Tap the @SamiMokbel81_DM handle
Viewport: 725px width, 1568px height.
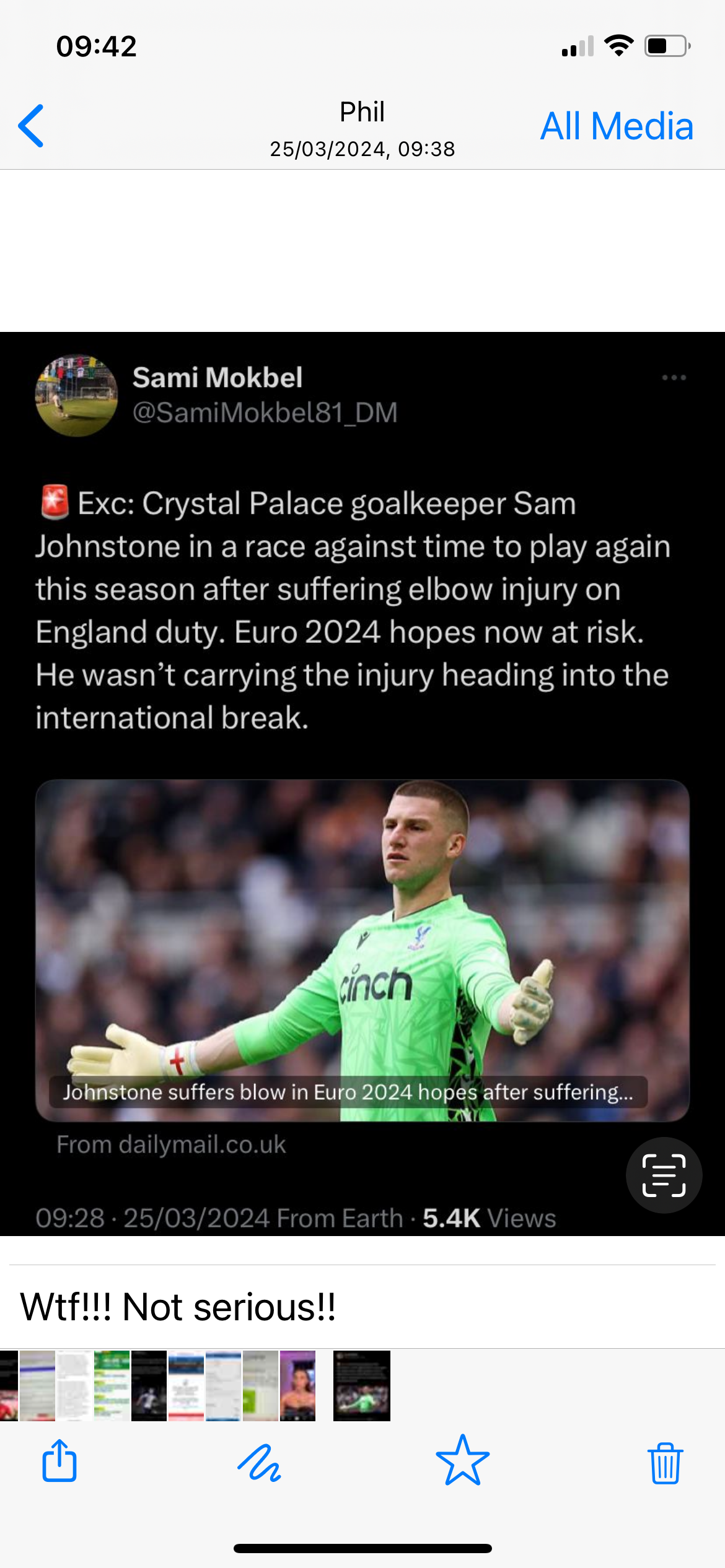coord(265,412)
